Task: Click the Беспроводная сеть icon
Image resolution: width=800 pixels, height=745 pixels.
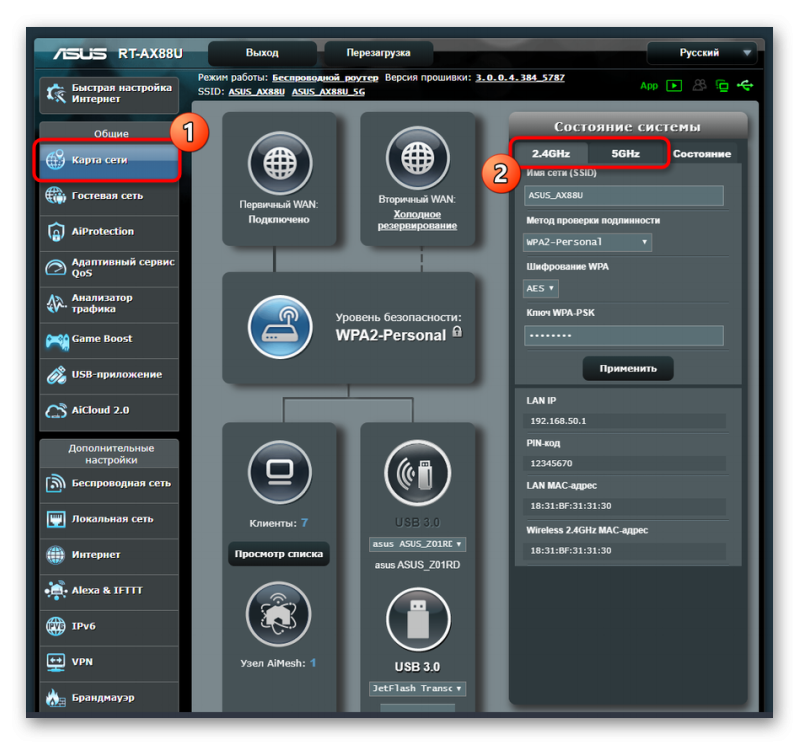Action: pyautogui.click(x=56, y=483)
